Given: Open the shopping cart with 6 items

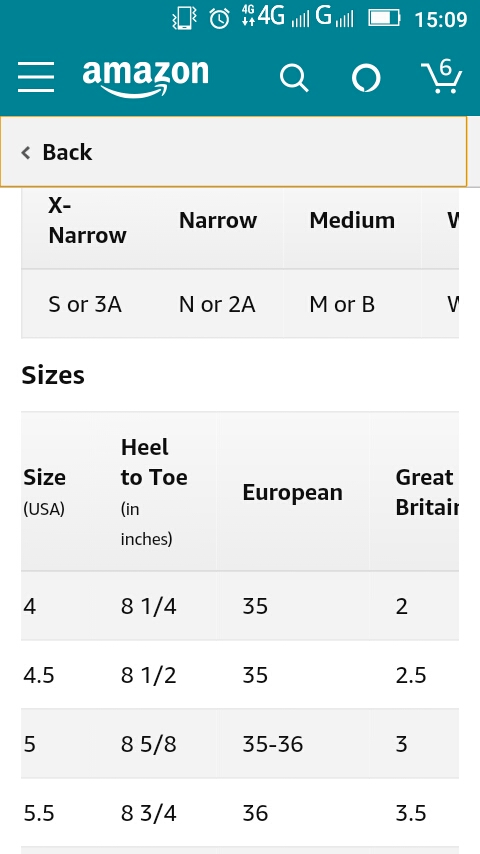Looking at the screenshot, I should pos(441,76).
